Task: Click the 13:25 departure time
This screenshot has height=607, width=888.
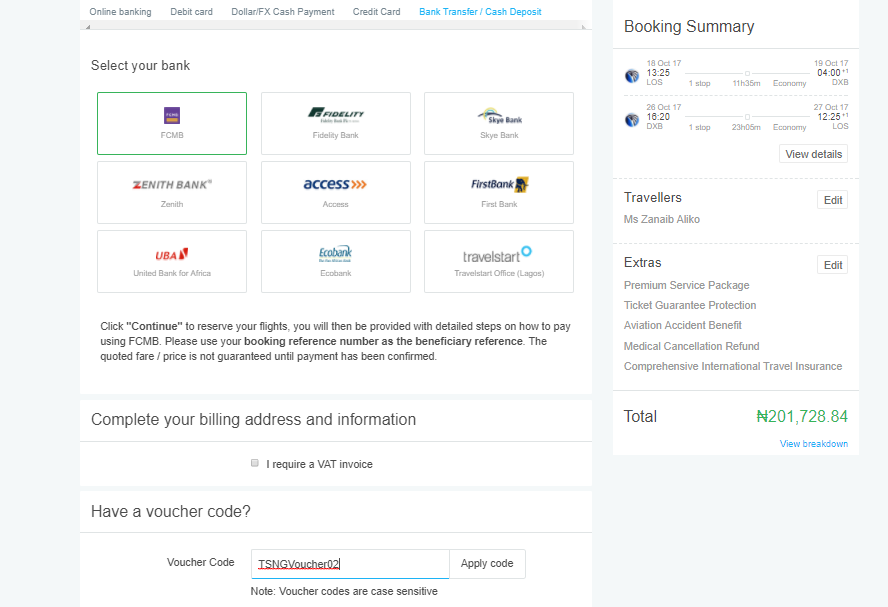Action: pos(658,72)
